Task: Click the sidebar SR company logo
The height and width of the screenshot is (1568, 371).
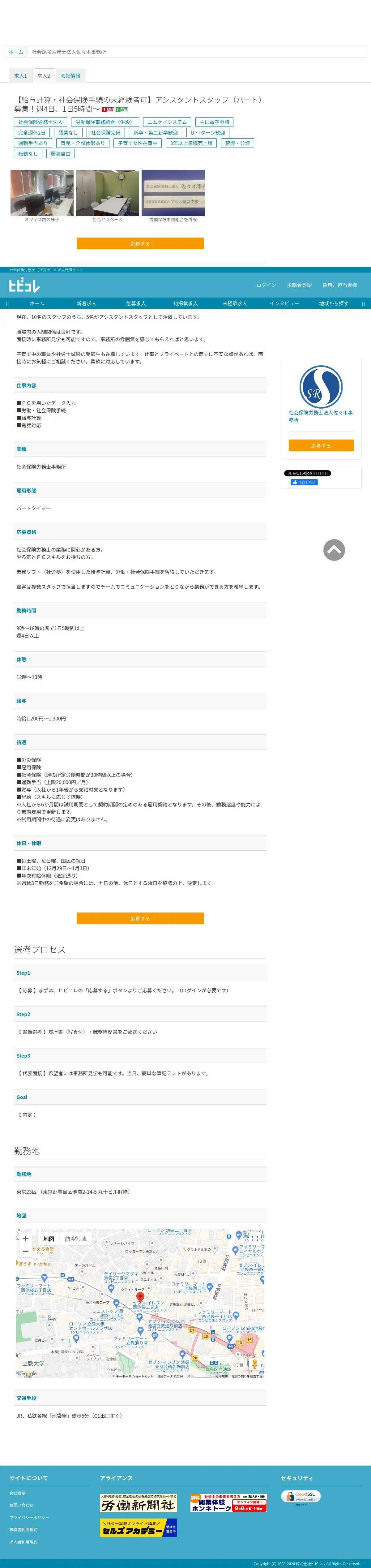Action: [321, 387]
